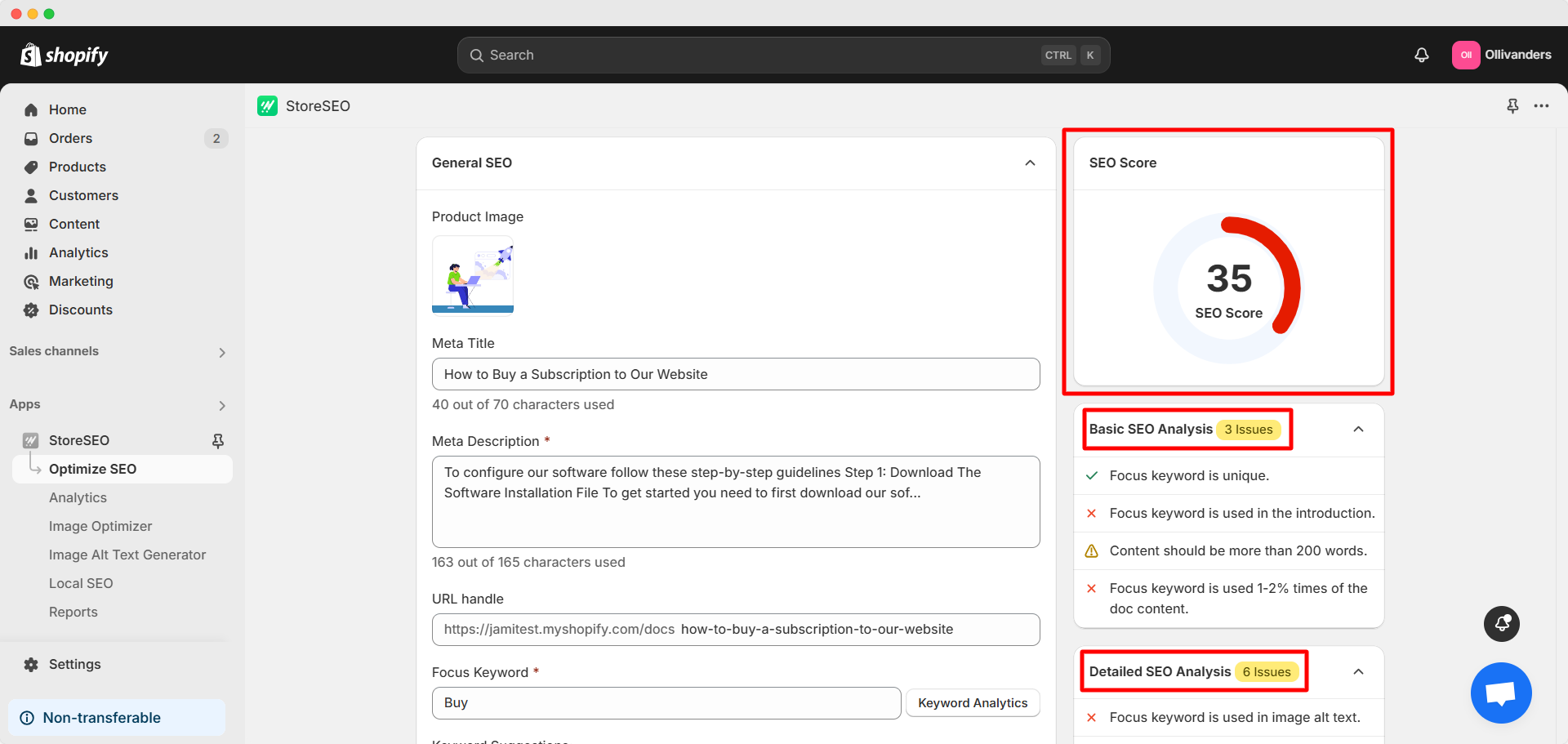The height and width of the screenshot is (744, 1568).
Task: Select the Analytics icon in the sidebar
Action: [30, 253]
